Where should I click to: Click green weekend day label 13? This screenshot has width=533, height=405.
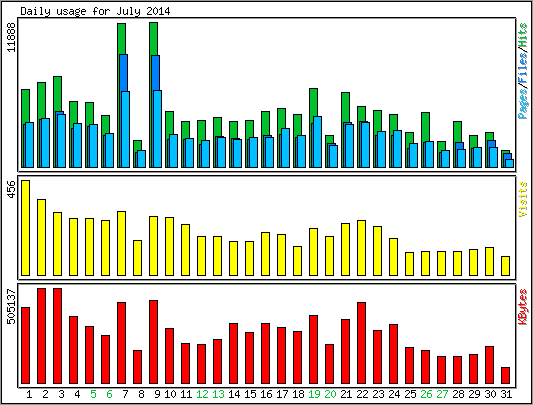click(218, 394)
